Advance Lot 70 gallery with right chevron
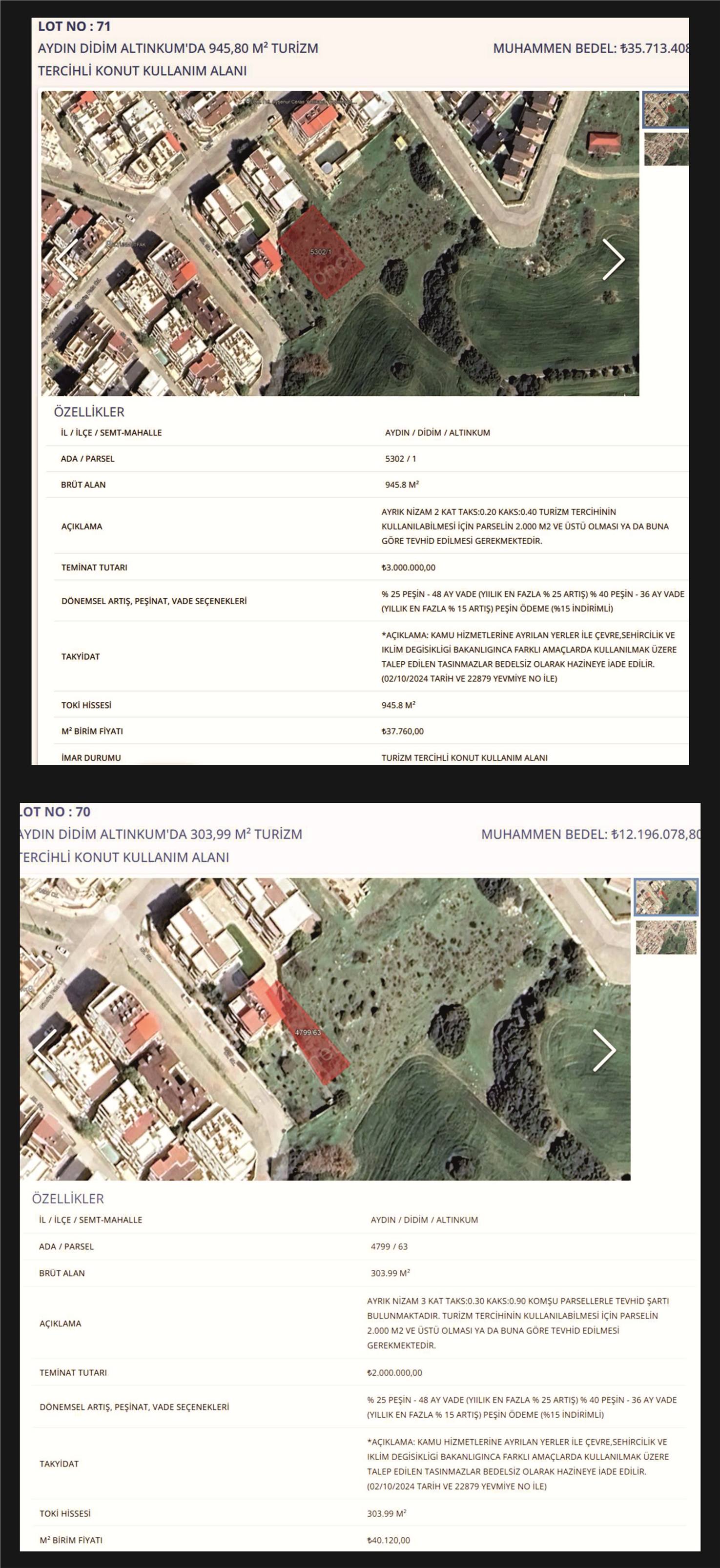 [x=604, y=1050]
